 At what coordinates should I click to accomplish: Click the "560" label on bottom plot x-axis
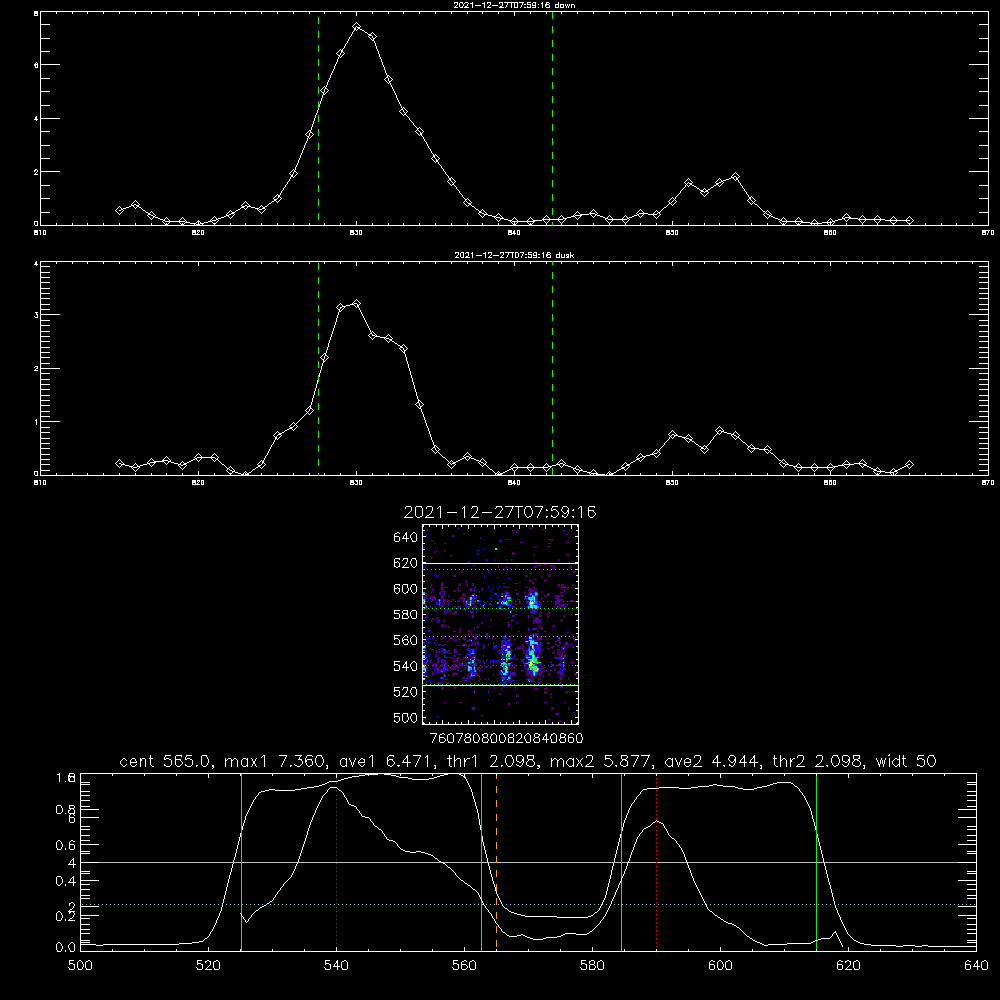(x=464, y=966)
